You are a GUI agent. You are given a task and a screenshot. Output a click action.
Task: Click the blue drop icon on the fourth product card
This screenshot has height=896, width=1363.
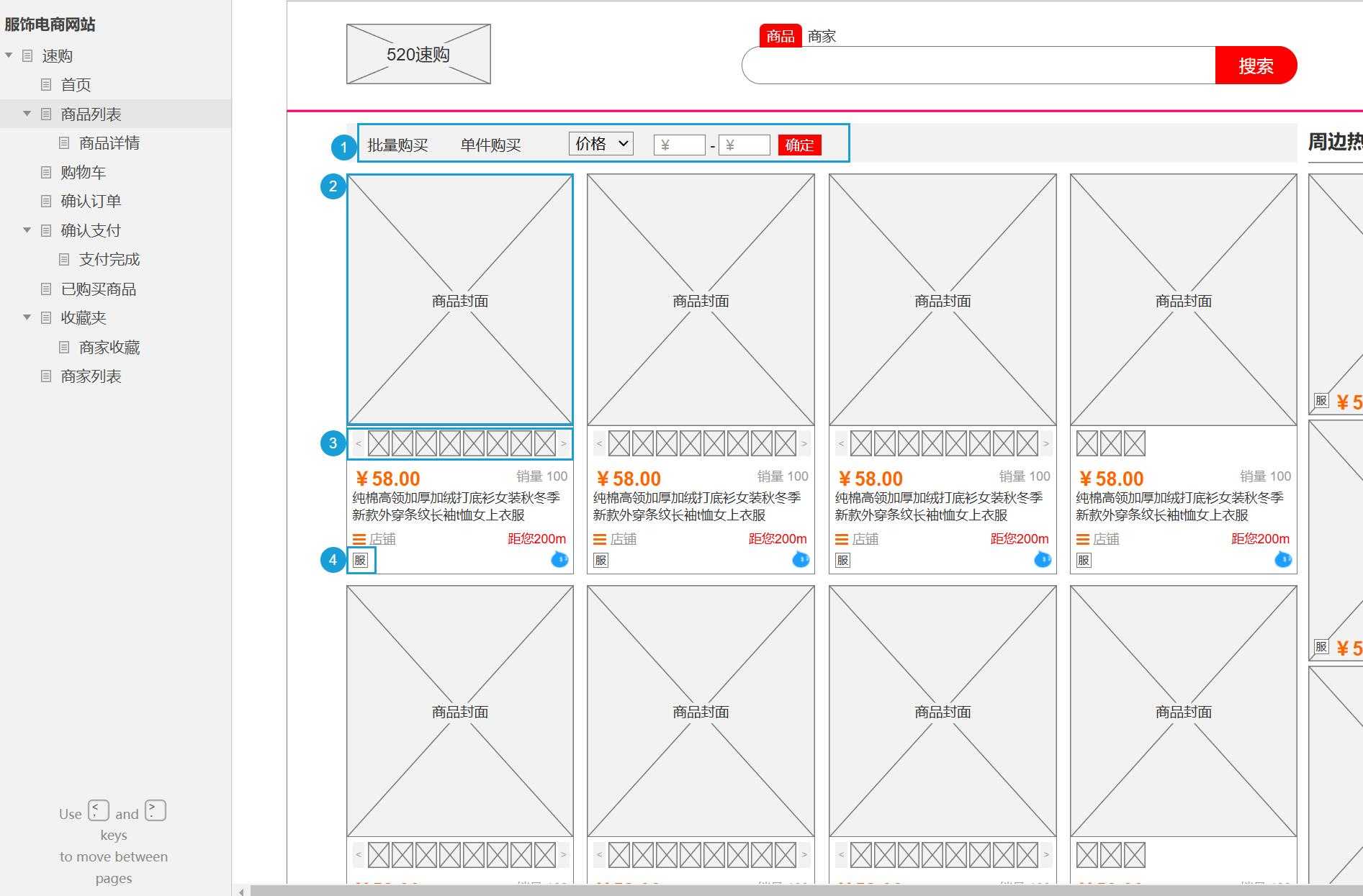click(1283, 560)
